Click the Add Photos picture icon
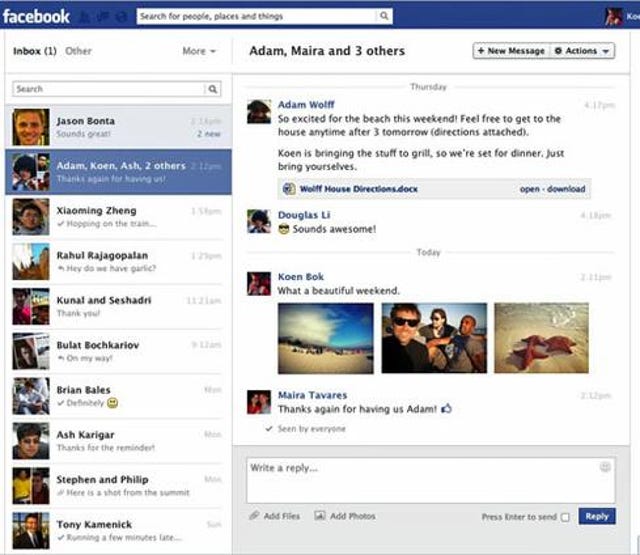This screenshot has width=640, height=555. tap(320, 516)
